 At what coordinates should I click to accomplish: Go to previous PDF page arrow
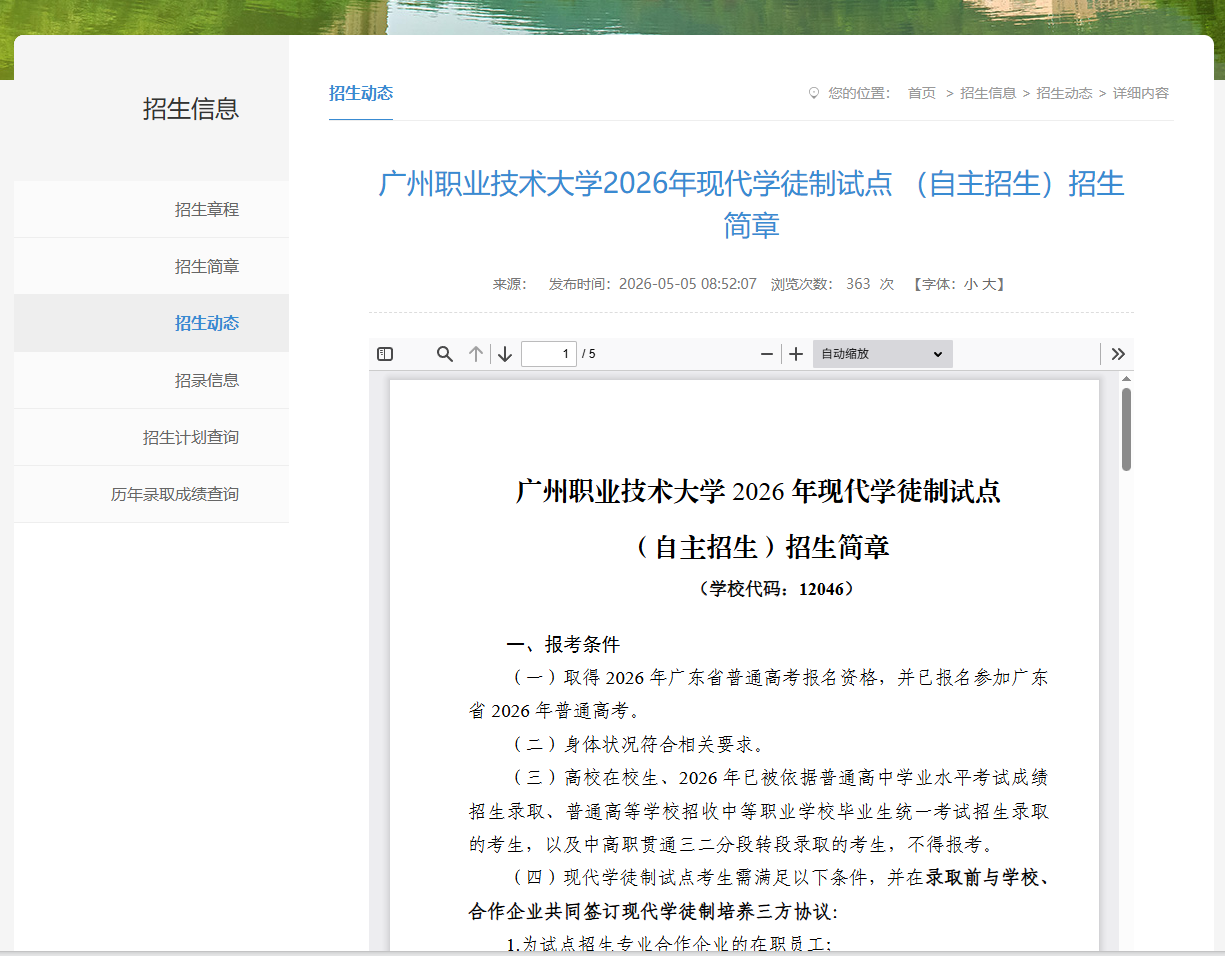476,354
